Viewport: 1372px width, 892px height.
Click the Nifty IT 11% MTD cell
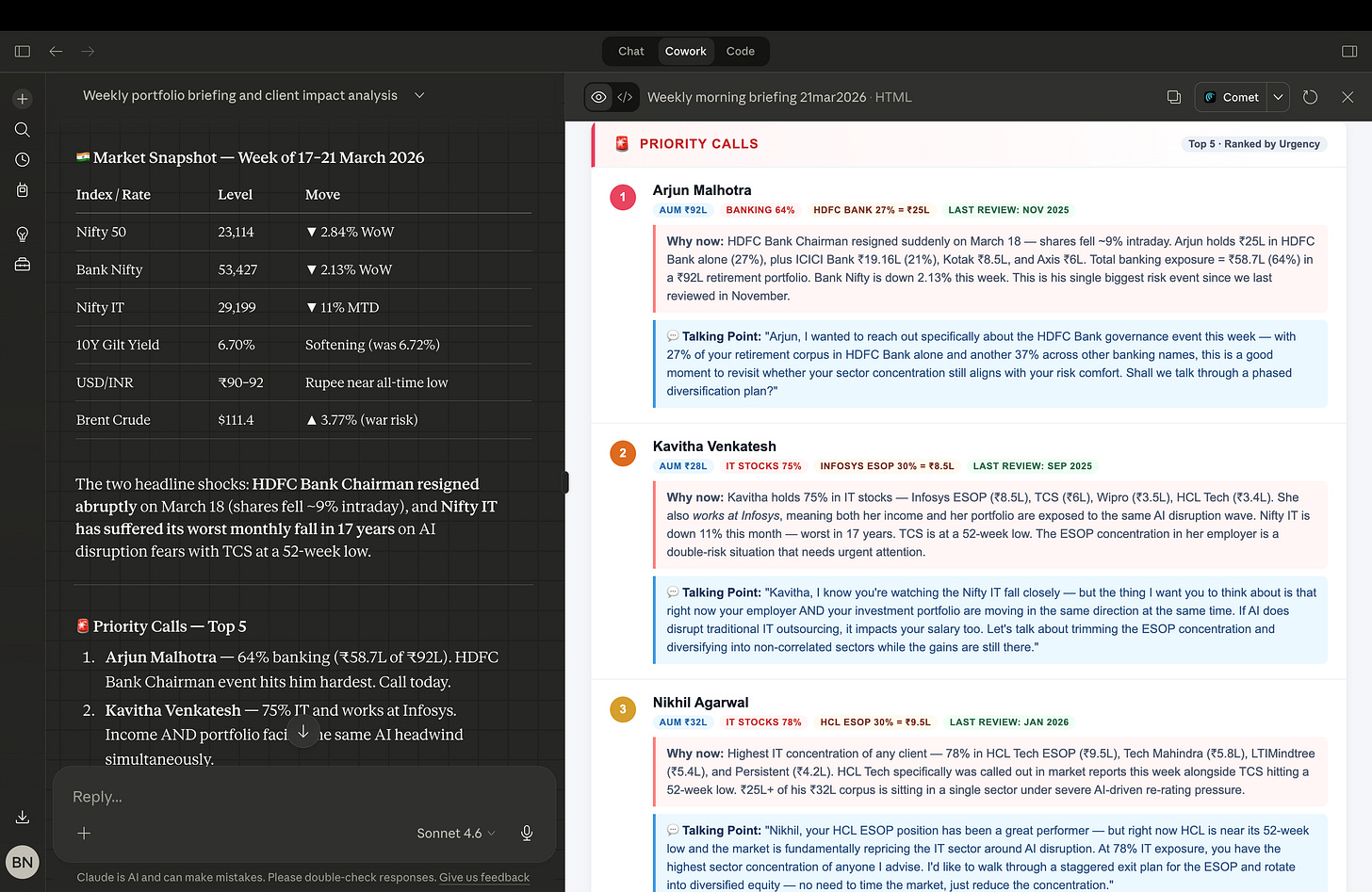(x=342, y=307)
